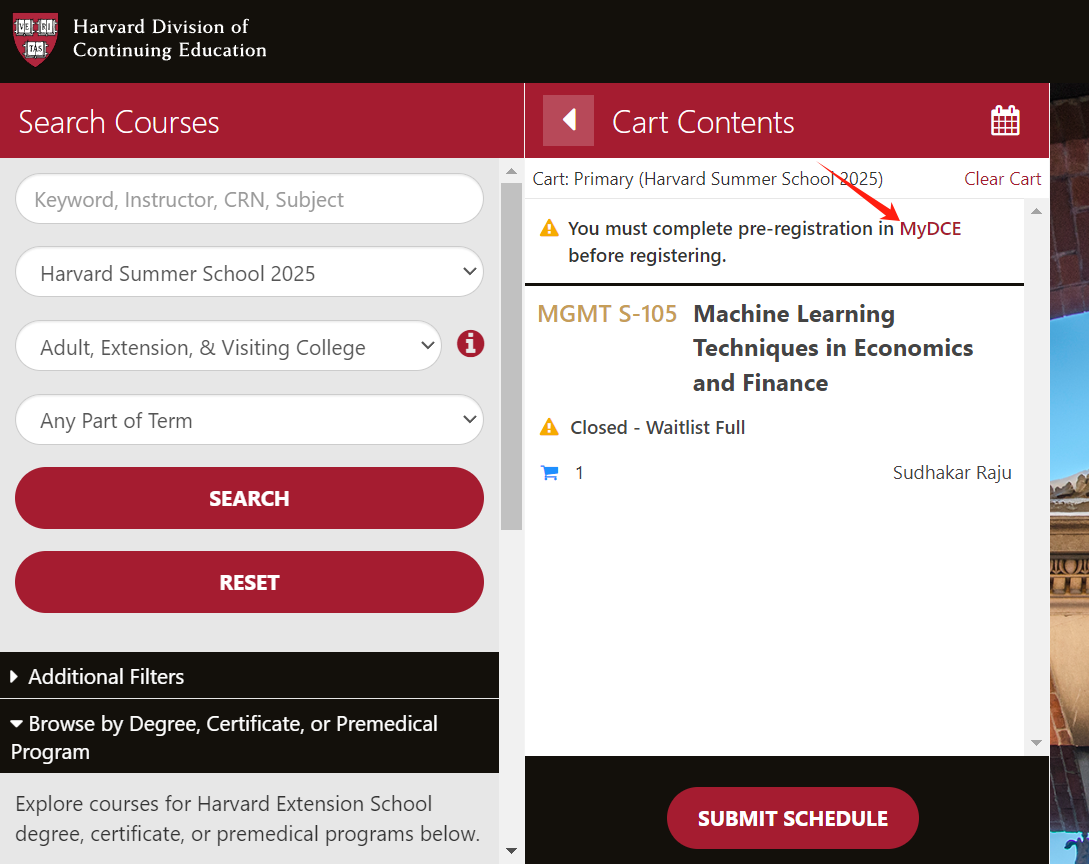Focus the Keyword, Instructor, CRN, Subject field
Viewport: 1089px width, 864px height.
(249, 200)
